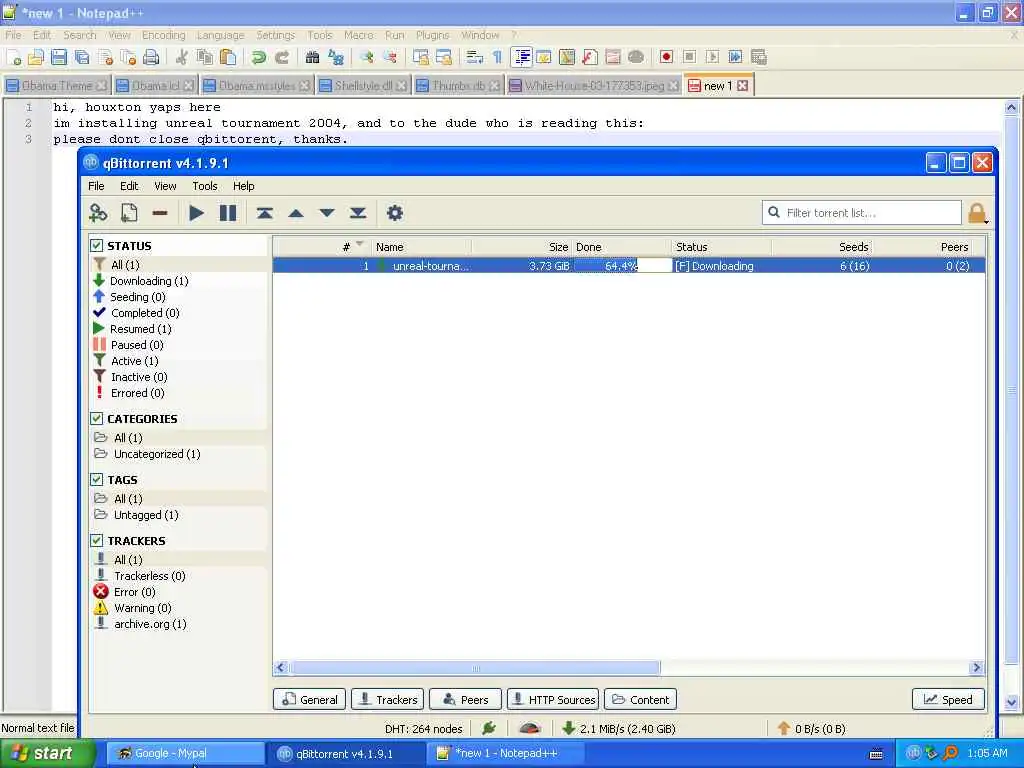
Task: Move torrent down in the queue
Action: point(327,213)
